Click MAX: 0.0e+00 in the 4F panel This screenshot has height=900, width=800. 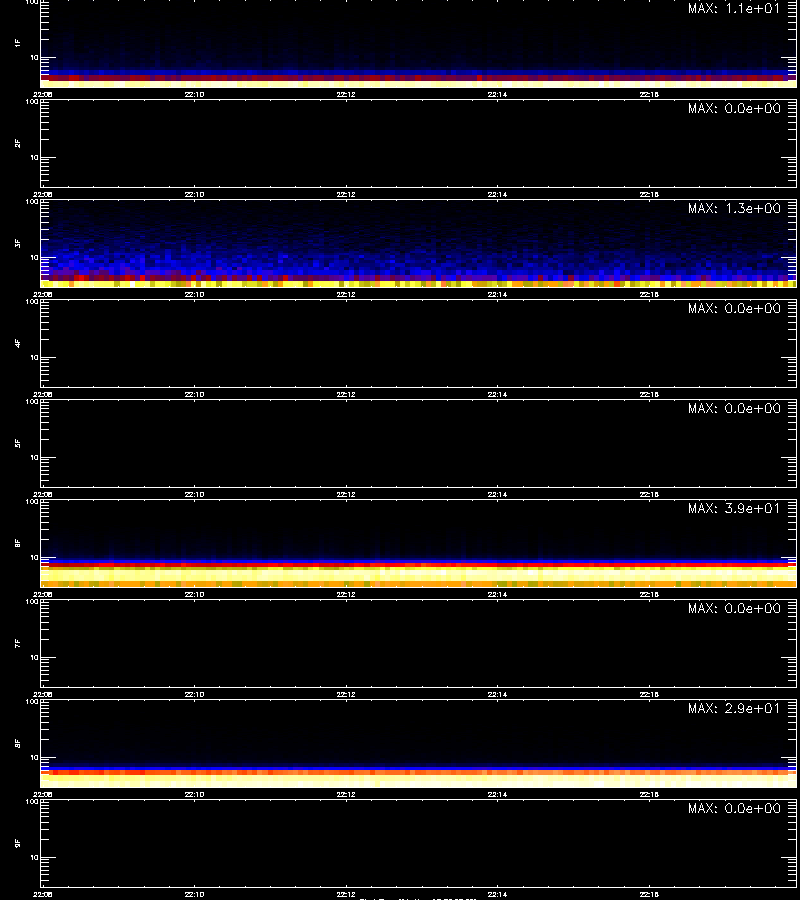pos(734,308)
